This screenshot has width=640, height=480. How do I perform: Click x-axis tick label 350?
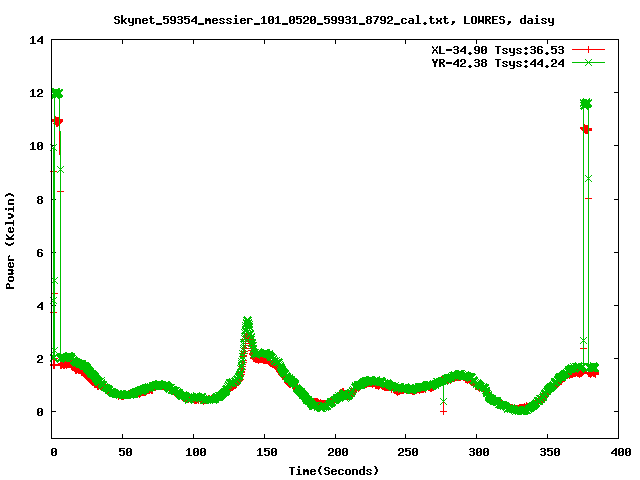click(550, 452)
